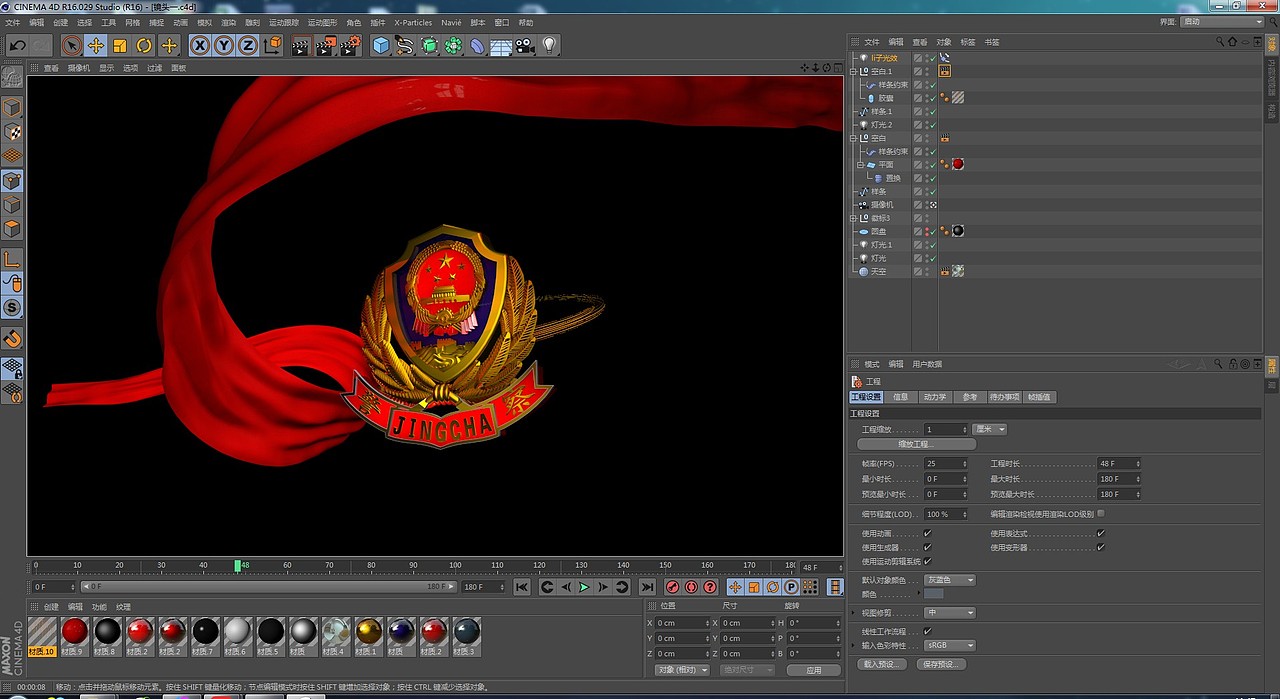
Task: Click the 载入预设... button
Action: 882,664
